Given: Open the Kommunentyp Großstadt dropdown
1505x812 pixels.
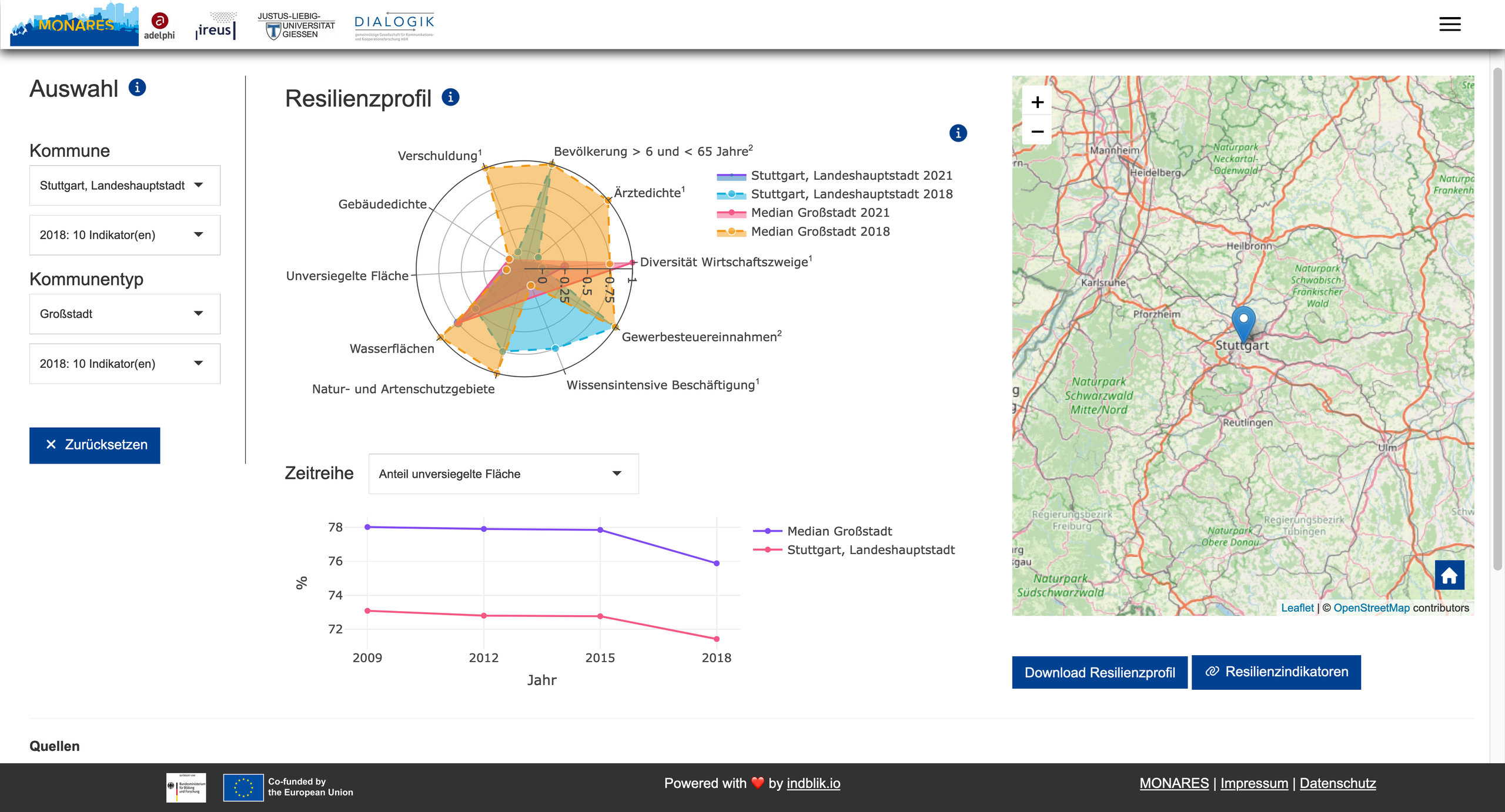Looking at the screenshot, I should coord(125,314).
